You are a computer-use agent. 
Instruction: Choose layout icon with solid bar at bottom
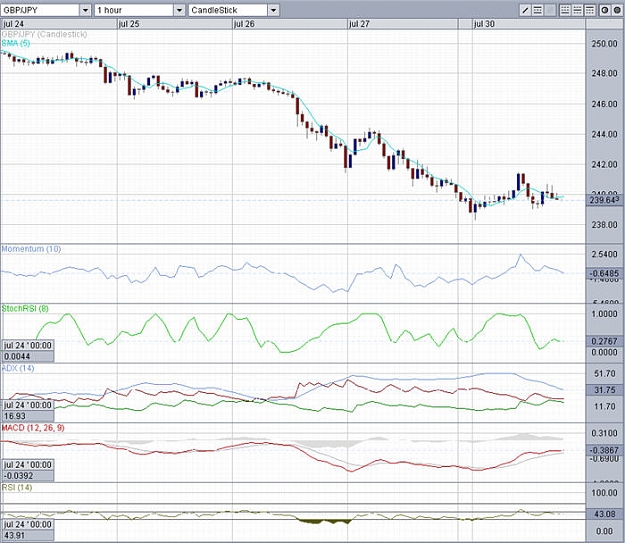tap(565, 10)
